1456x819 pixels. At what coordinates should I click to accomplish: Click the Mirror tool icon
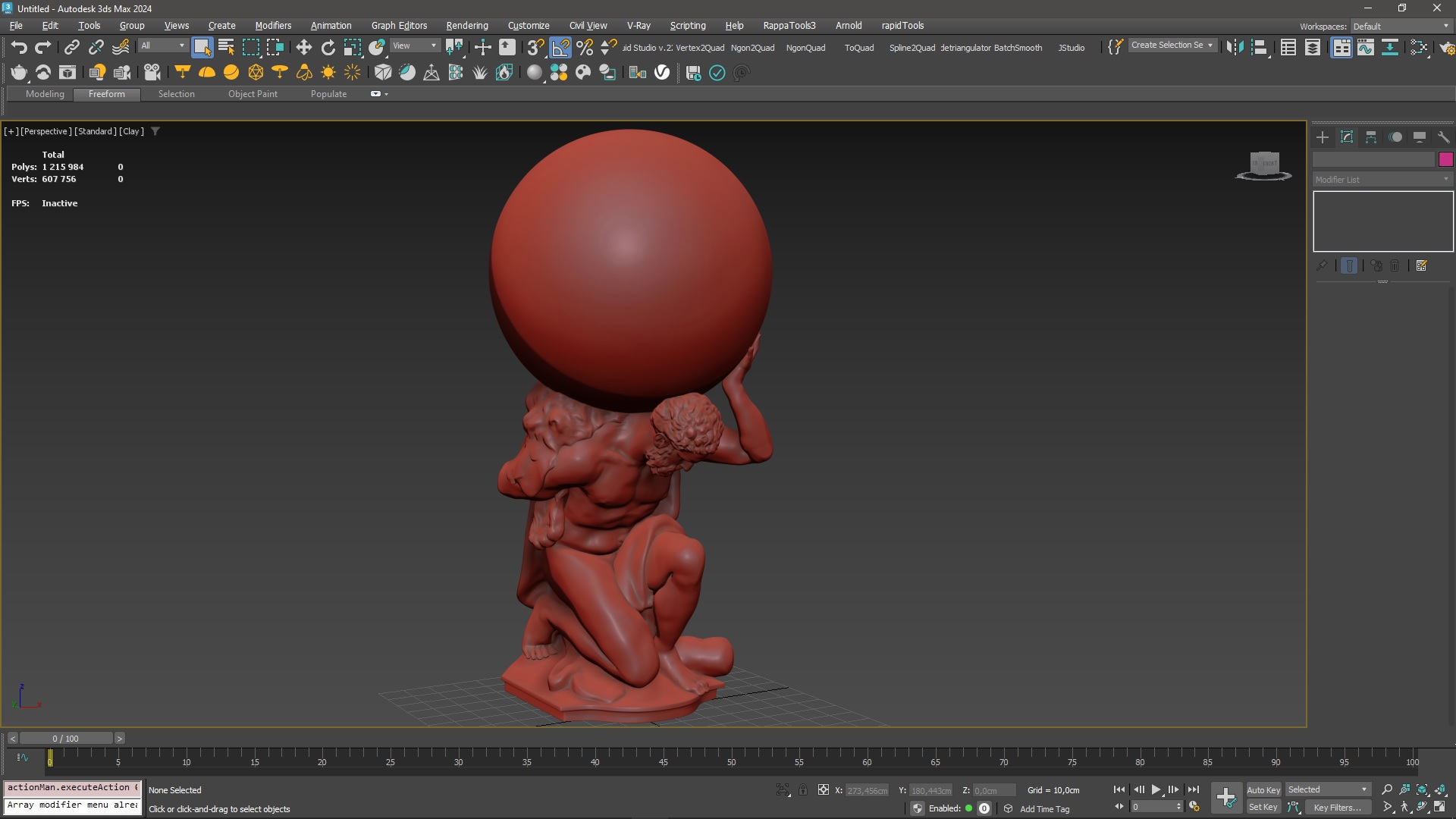click(x=1235, y=47)
